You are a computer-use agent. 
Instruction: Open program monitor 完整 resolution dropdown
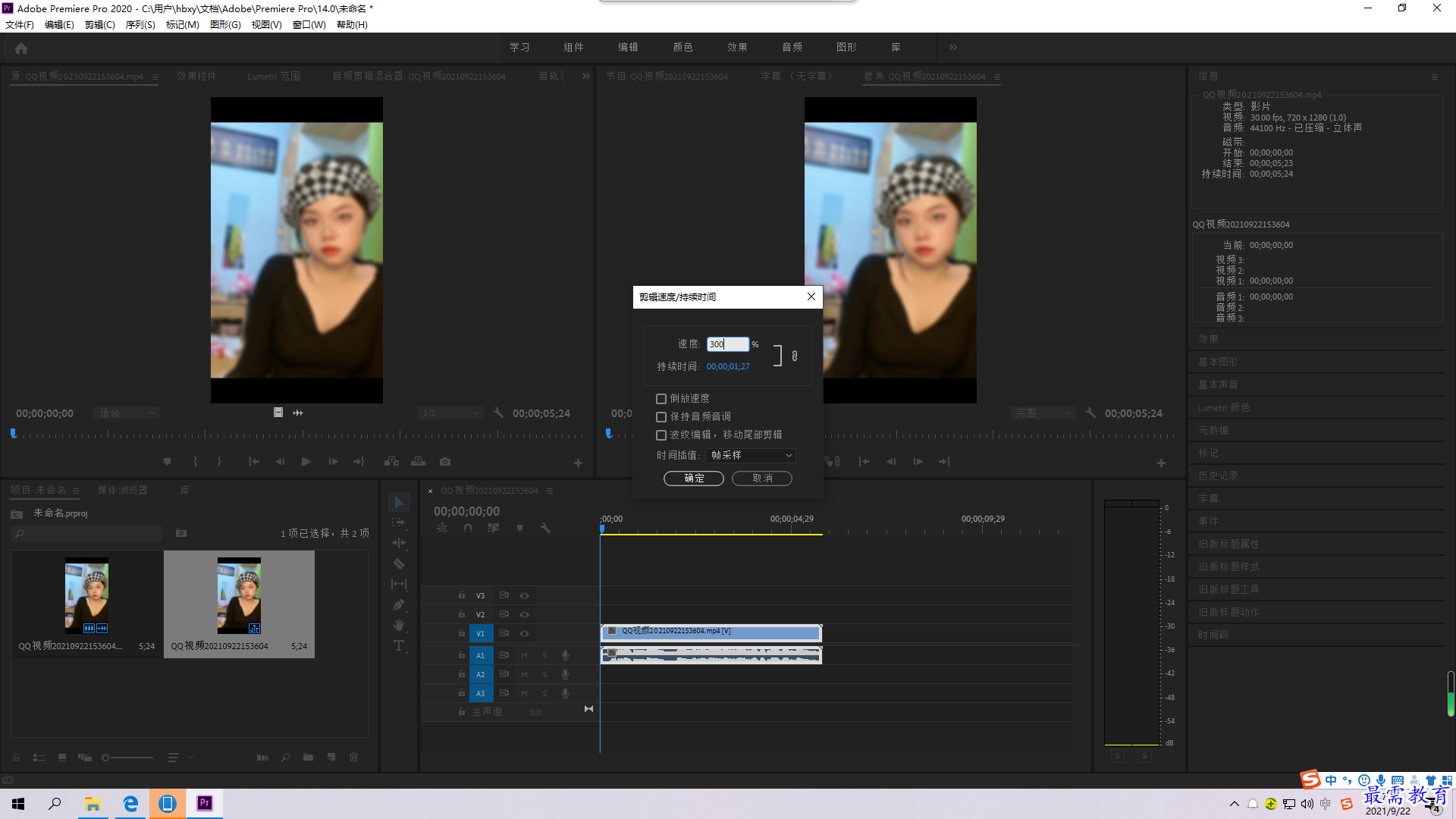point(1043,413)
